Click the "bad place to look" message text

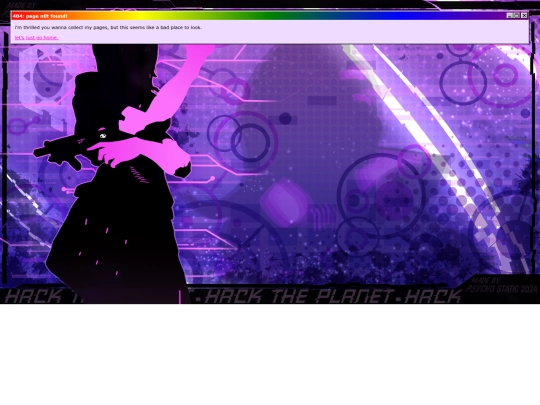(x=180, y=27)
